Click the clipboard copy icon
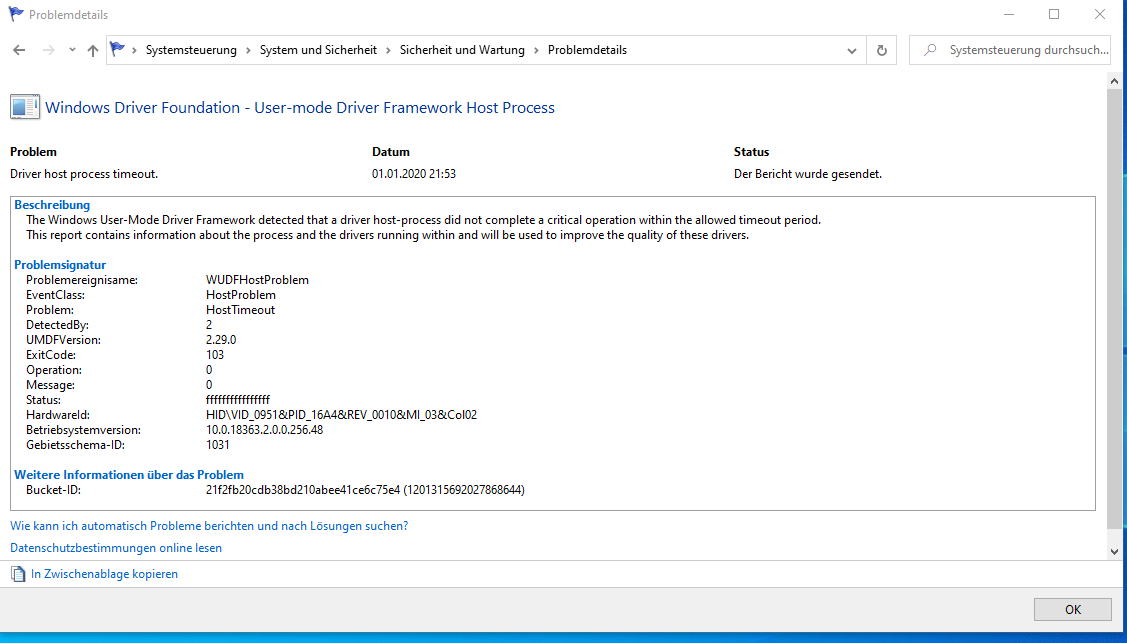This screenshot has height=643, width=1127. (18, 574)
